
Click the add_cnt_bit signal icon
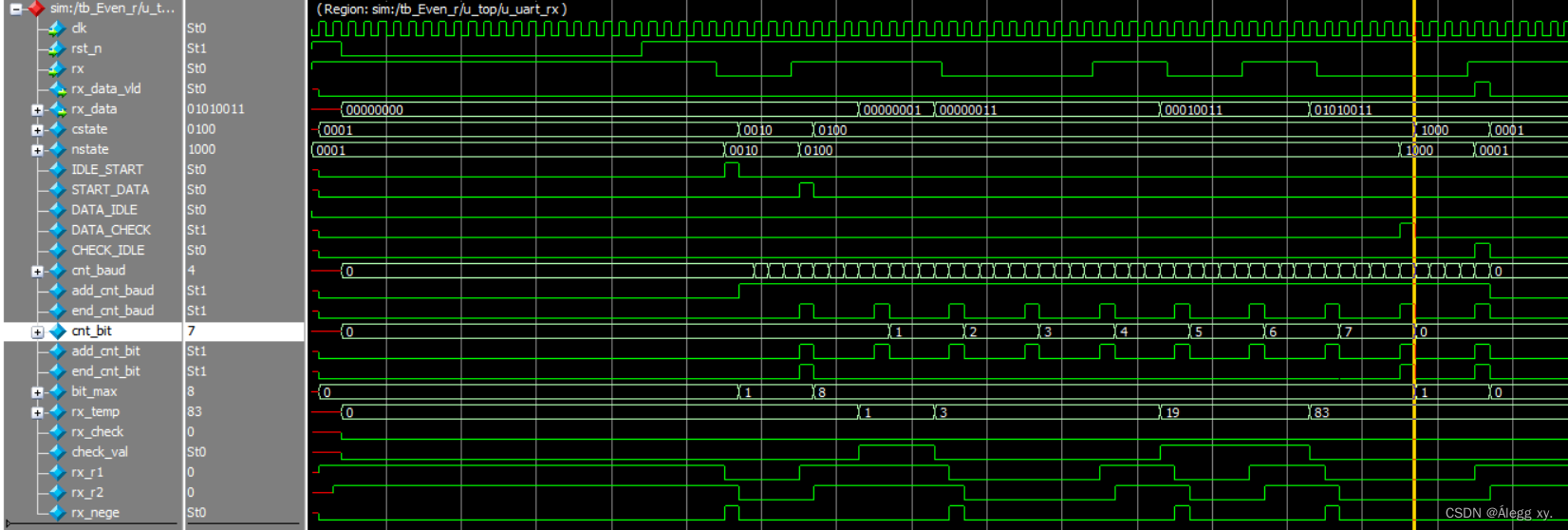tap(57, 351)
